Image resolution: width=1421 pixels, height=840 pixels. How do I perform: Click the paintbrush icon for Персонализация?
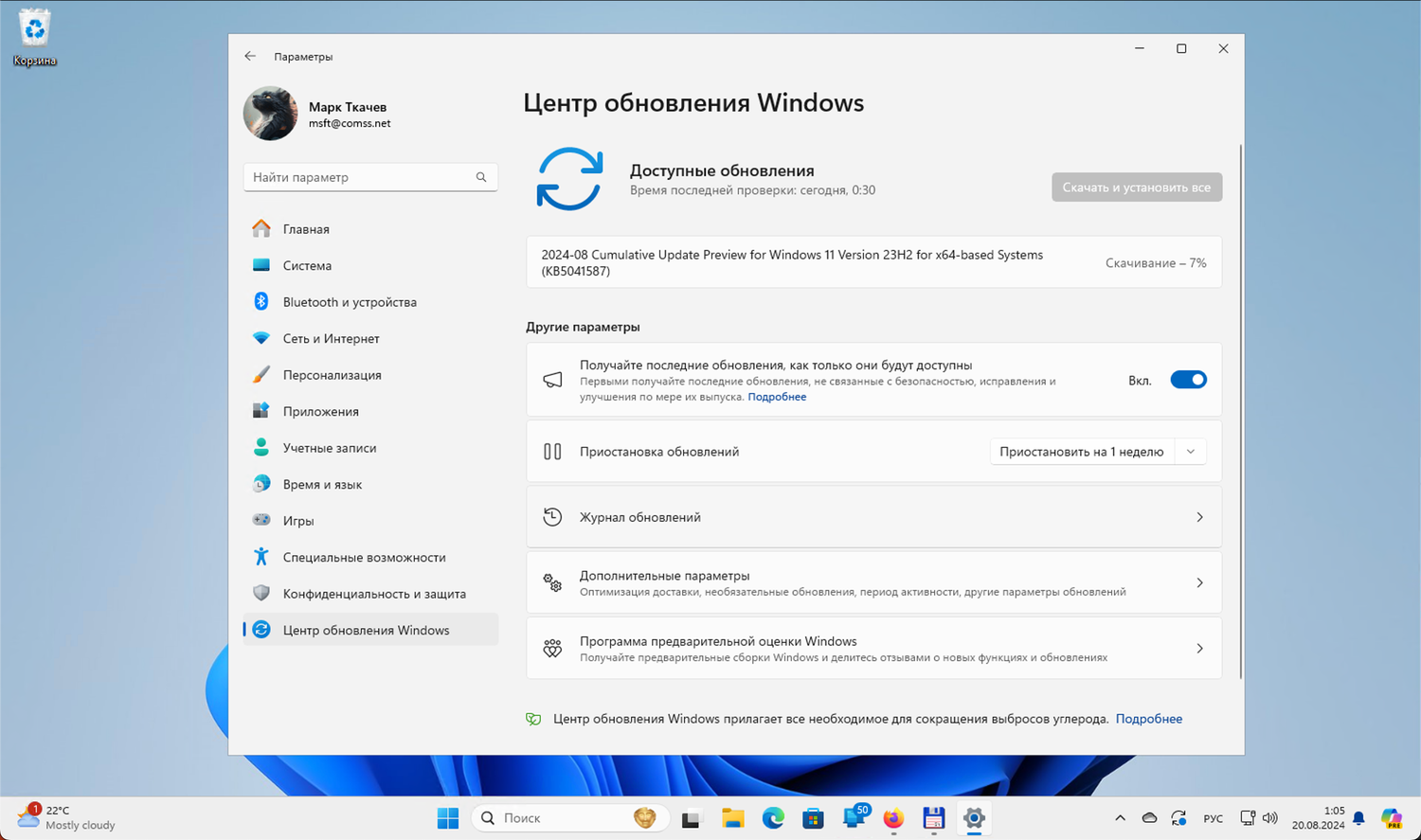[x=261, y=375]
